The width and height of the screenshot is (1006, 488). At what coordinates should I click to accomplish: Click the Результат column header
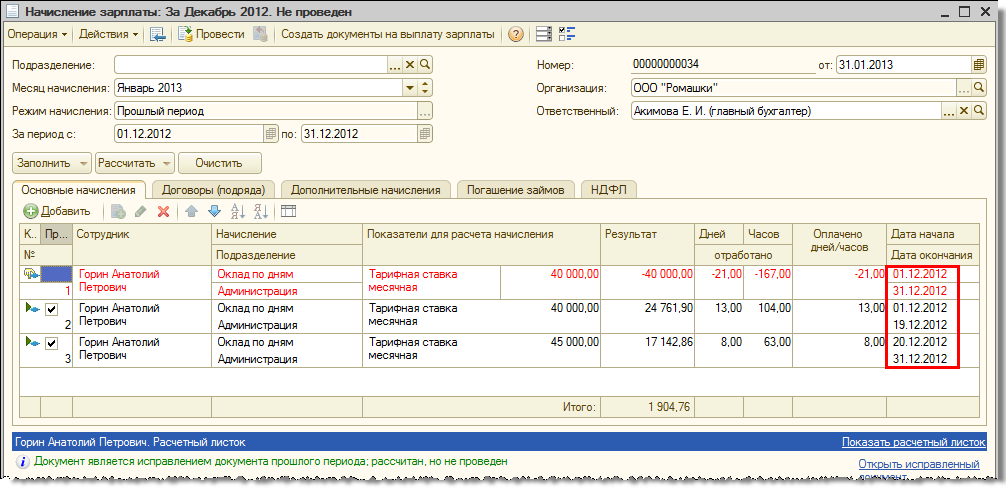[648, 244]
